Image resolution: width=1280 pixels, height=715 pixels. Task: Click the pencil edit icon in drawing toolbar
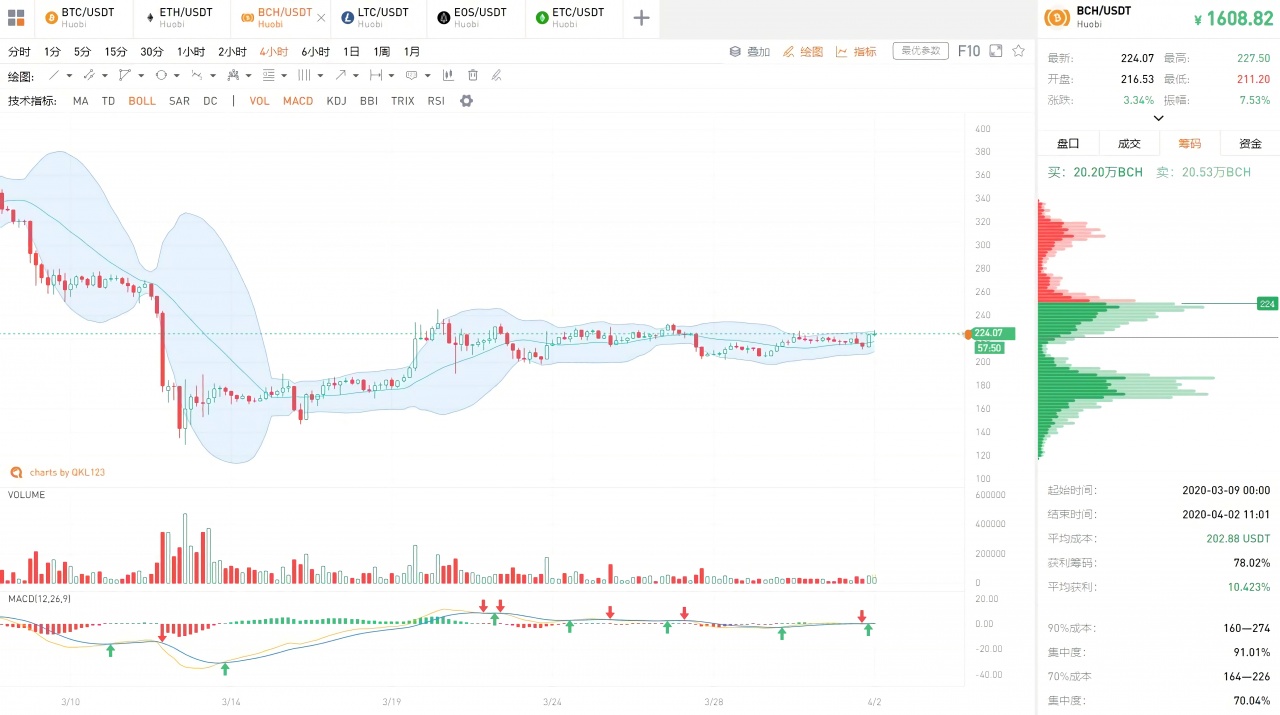pyautogui.click(x=496, y=75)
